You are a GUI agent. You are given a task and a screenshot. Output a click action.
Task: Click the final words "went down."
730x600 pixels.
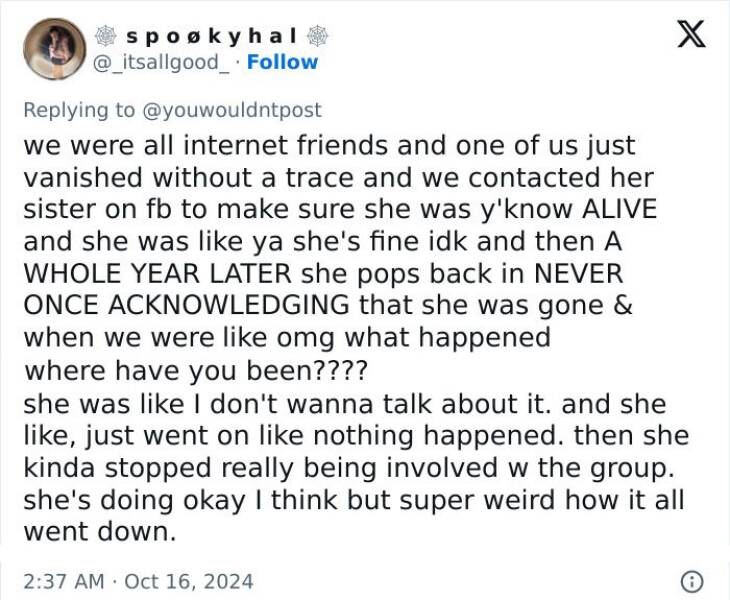tap(100, 532)
